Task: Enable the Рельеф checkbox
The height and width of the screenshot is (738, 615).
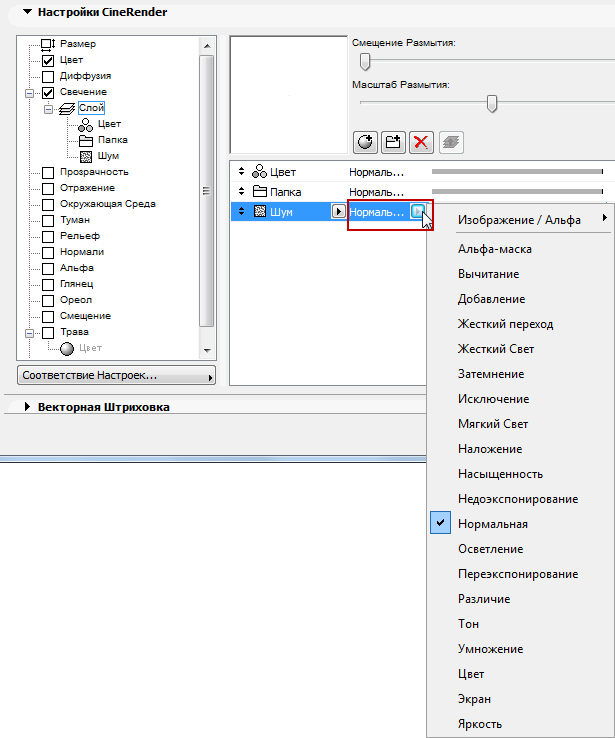Action: coord(48,237)
